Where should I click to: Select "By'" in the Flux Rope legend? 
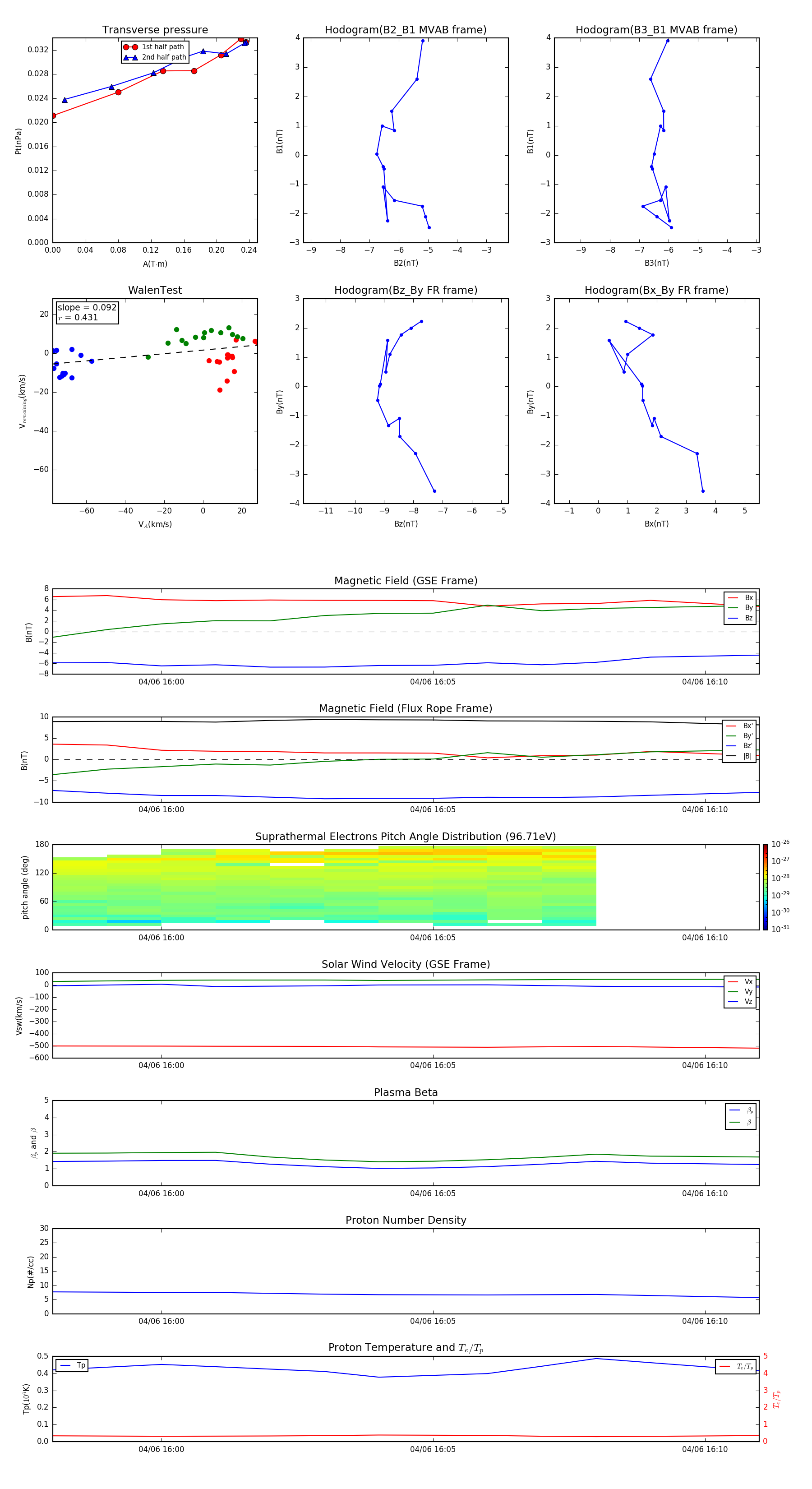coord(740,736)
